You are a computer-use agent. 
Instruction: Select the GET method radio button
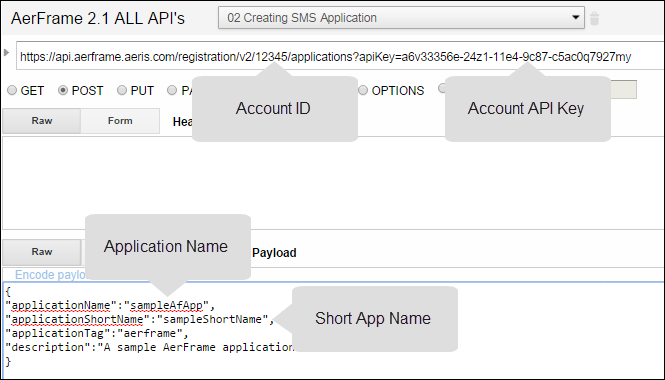click(x=12, y=90)
